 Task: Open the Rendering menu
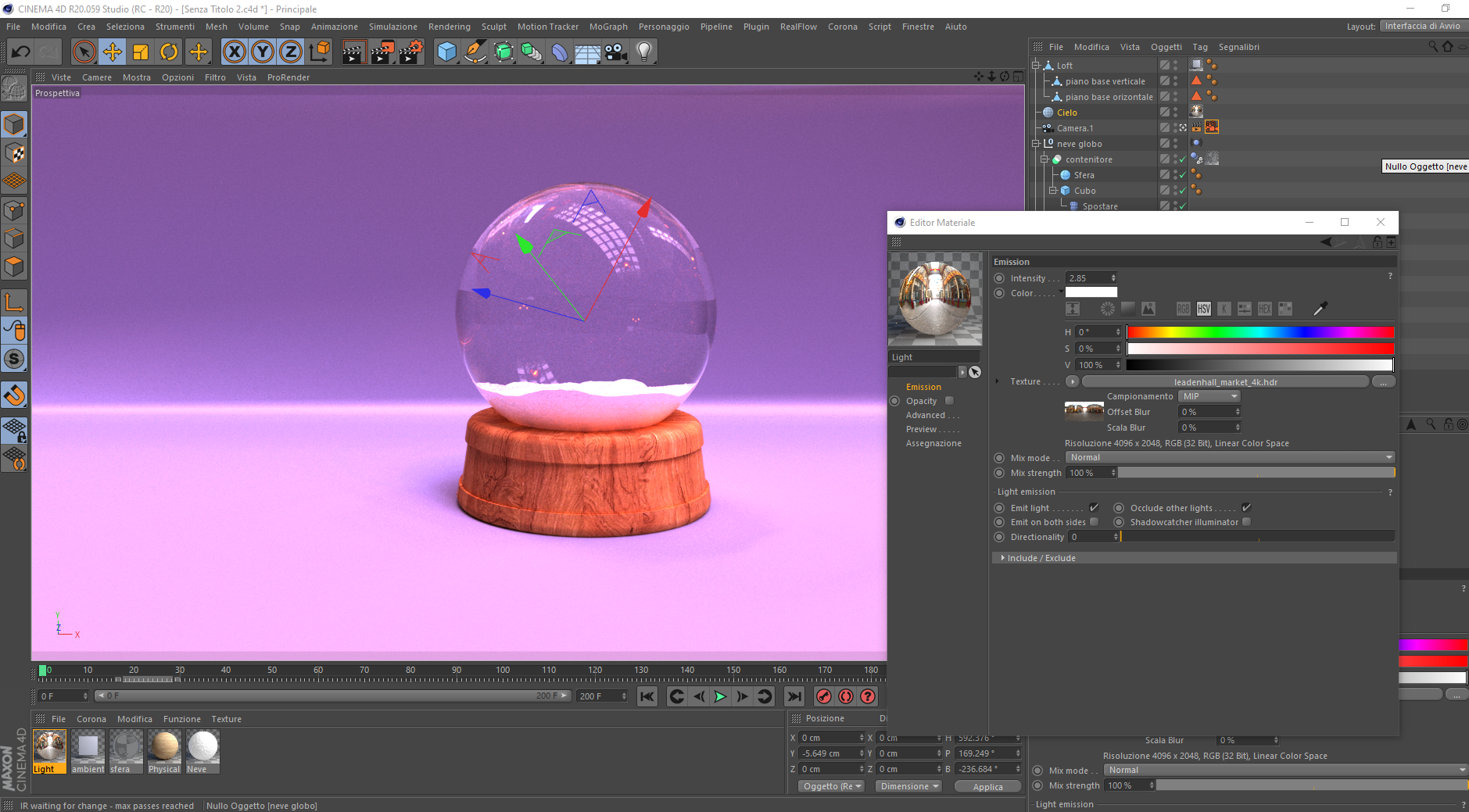click(450, 27)
